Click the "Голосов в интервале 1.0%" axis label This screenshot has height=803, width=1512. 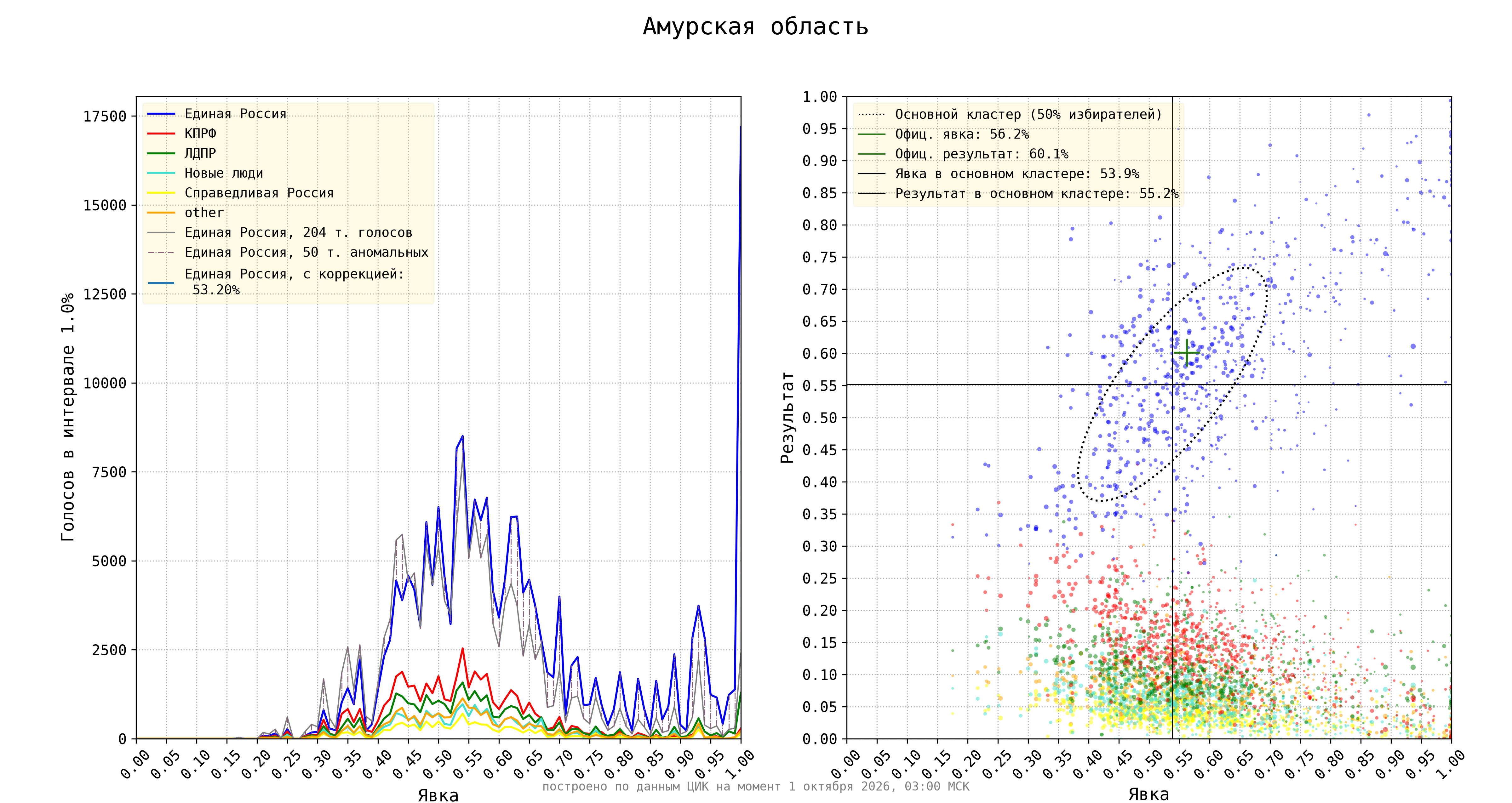pyautogui.click(x=67, y=417)
